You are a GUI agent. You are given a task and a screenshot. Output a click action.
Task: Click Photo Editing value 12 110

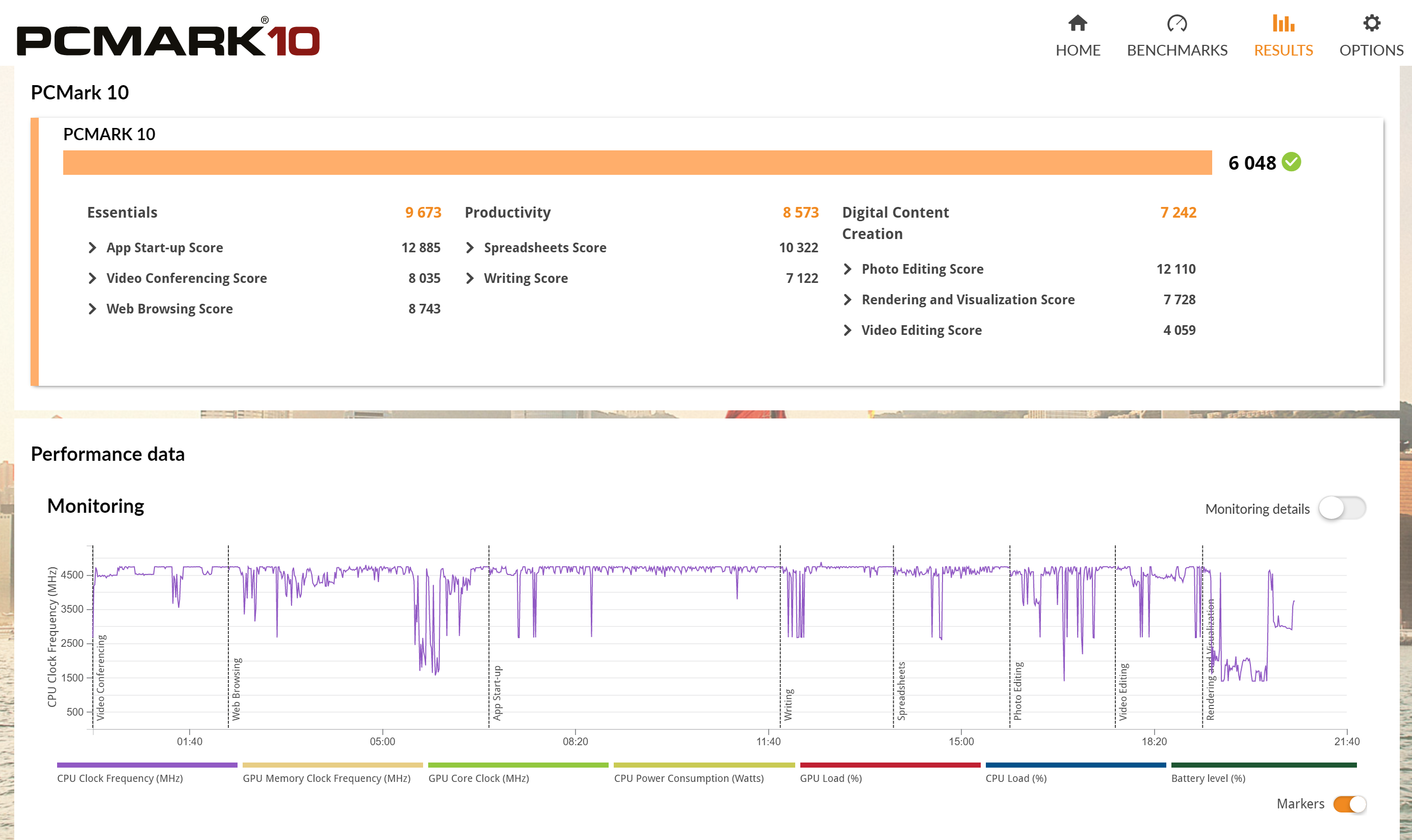[1176, 270]
